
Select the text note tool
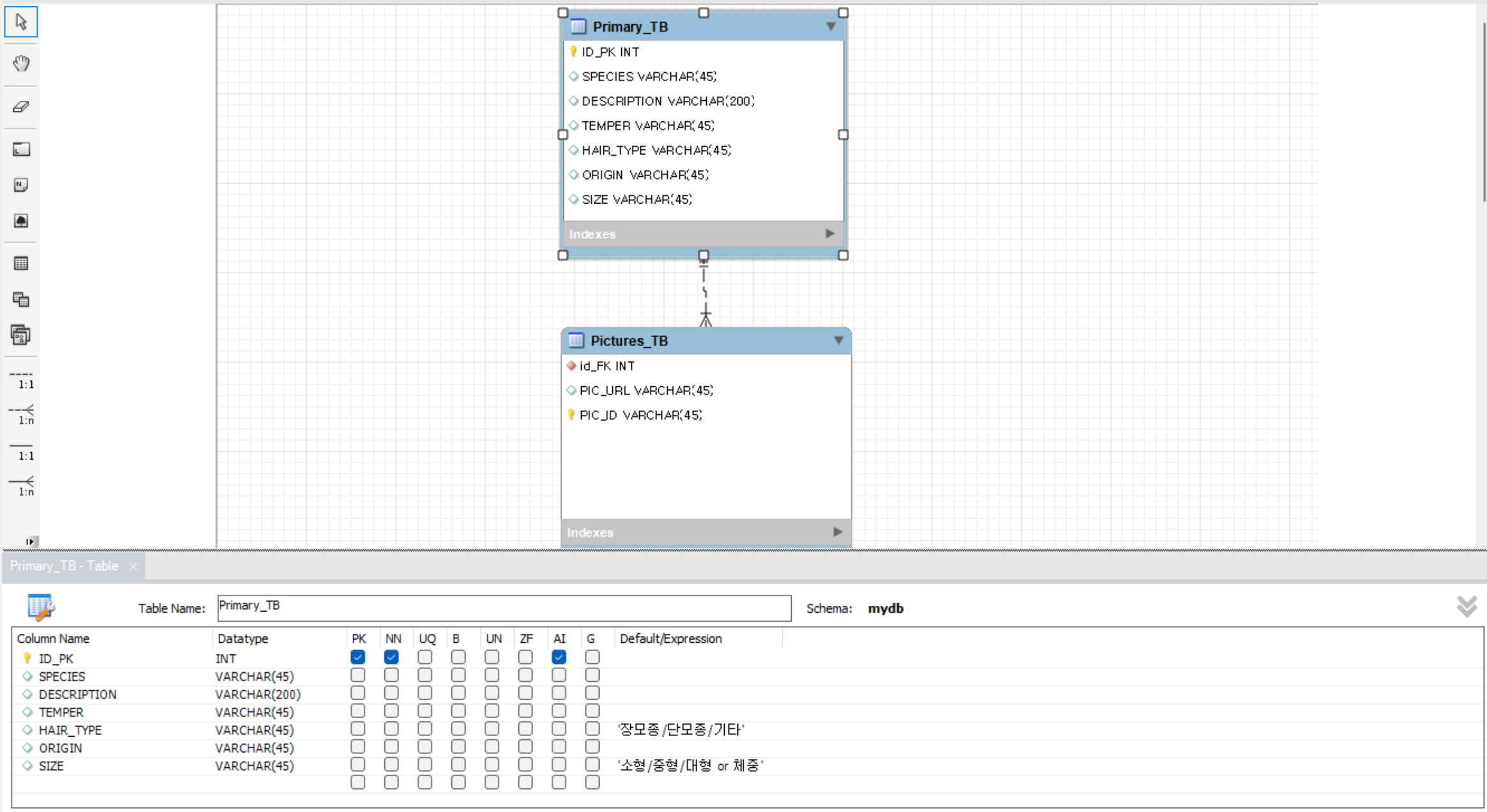click(21, 185)
